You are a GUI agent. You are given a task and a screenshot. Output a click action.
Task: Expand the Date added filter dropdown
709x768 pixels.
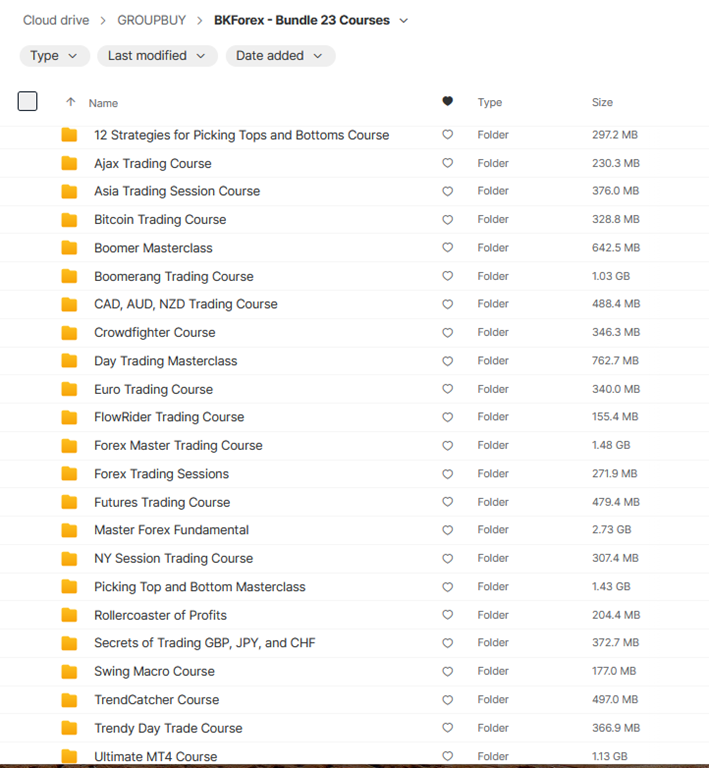click(279, 56)
